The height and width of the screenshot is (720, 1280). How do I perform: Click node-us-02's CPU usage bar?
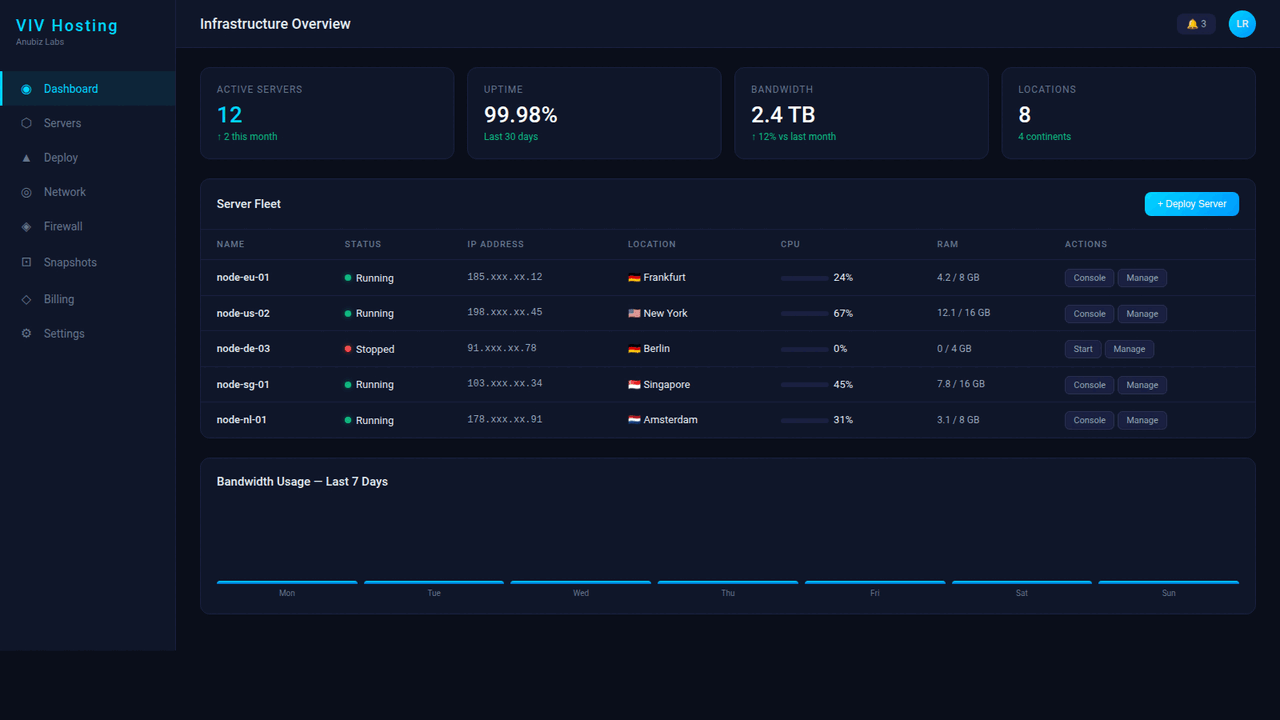pyautogui.click(x=804, y=313)
